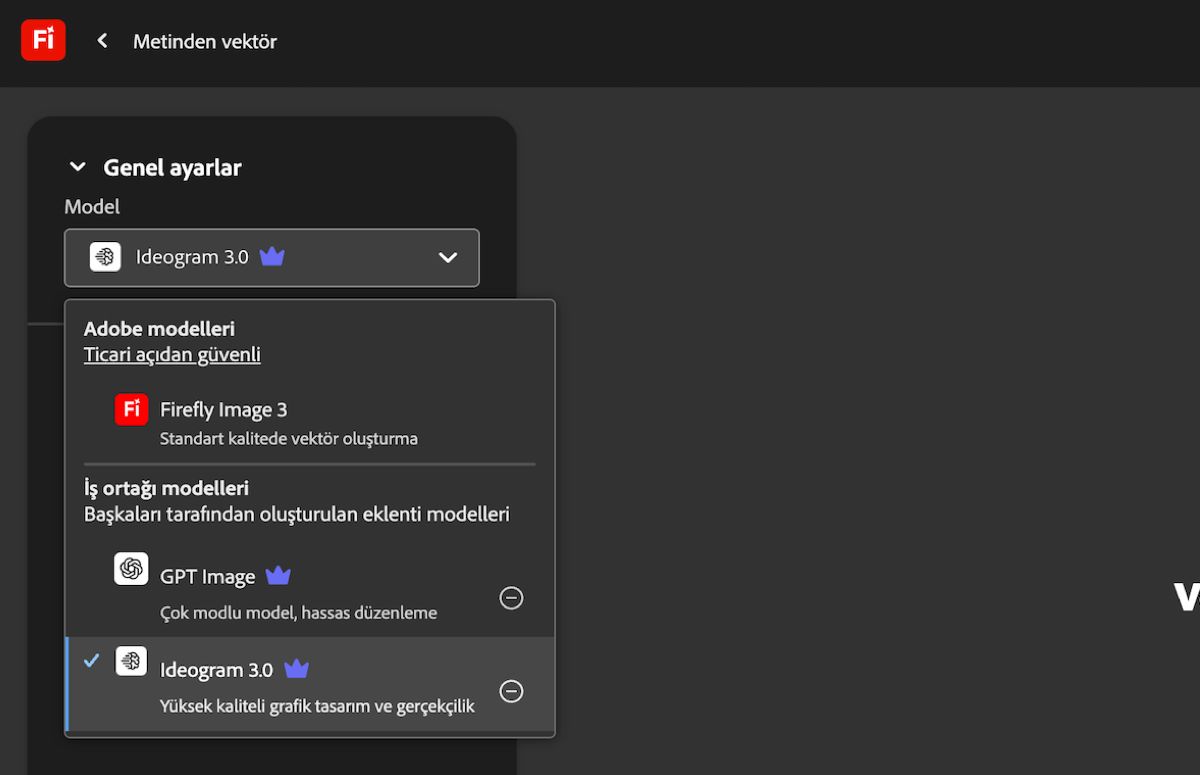Click 'Standart kalitede vektör oluşturma' description
Screen dimensions: 1200x775
point(289,438)
